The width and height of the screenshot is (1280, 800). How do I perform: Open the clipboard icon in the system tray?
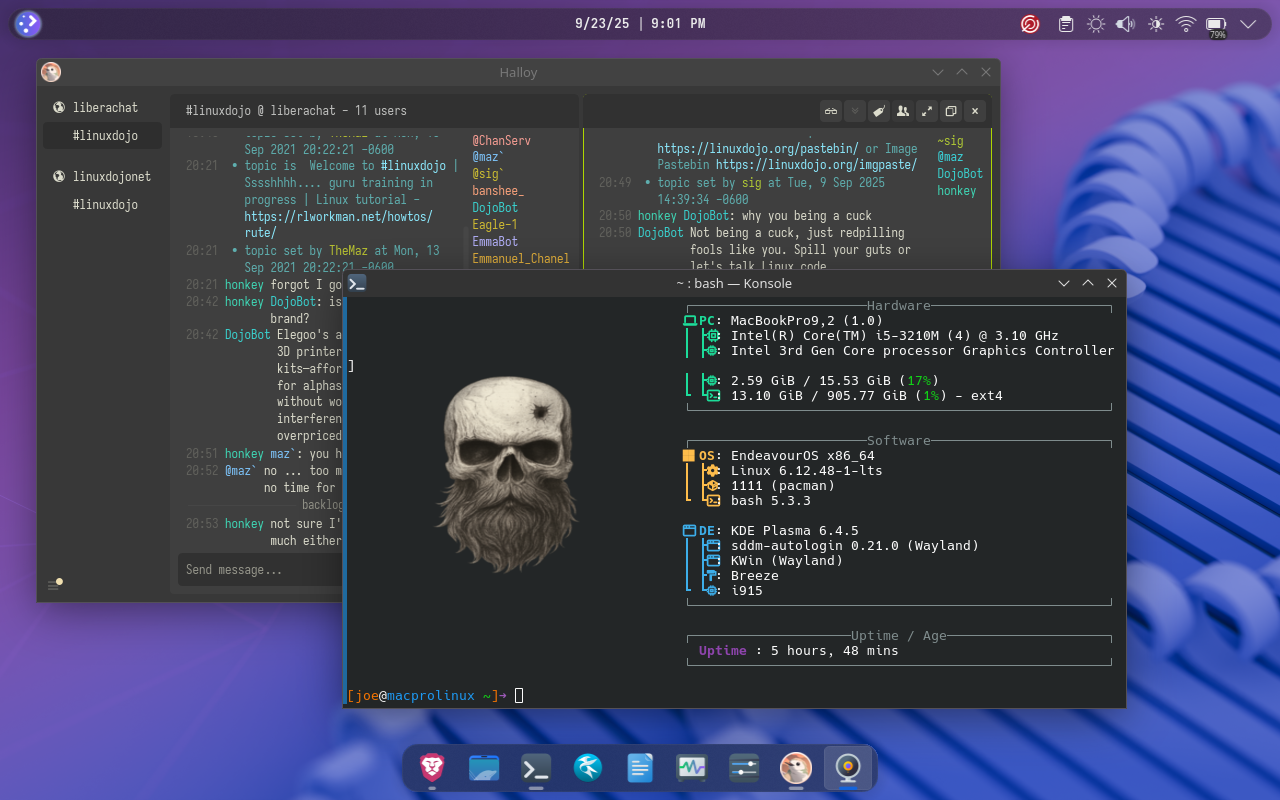[1066, 24]
